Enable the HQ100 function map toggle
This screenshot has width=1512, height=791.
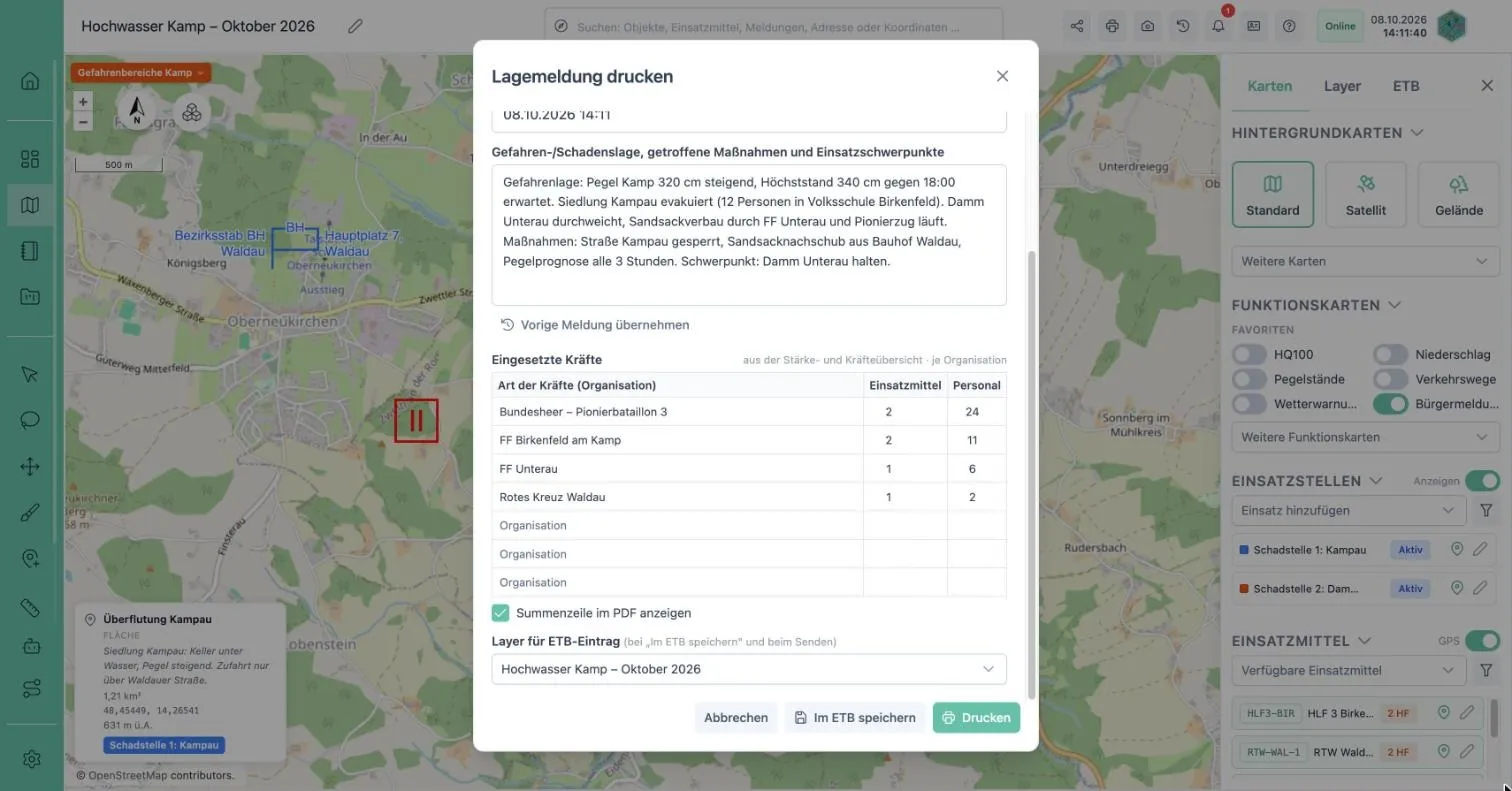(1249, 354)
